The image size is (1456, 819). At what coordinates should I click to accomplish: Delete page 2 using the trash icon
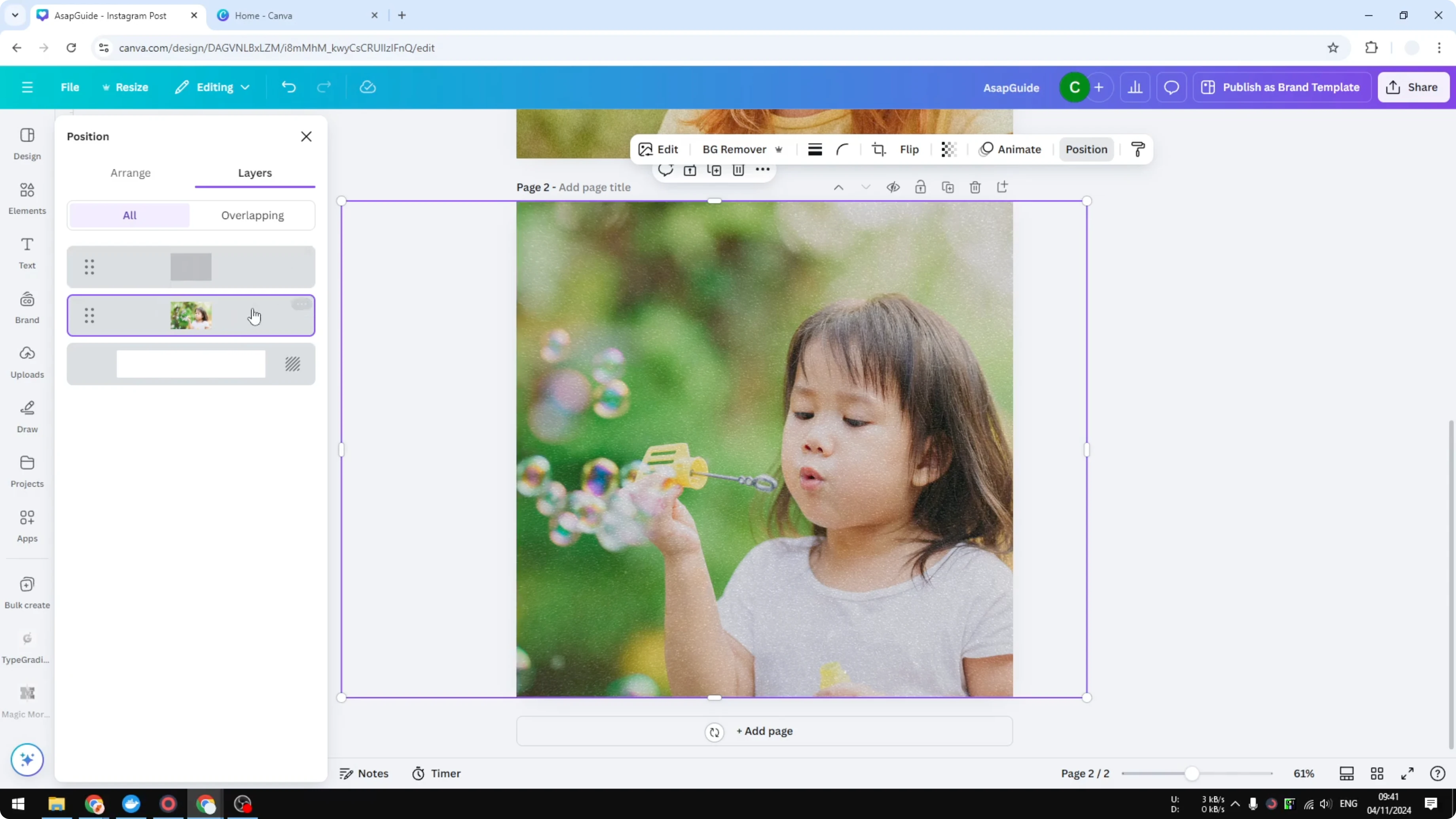975,187
